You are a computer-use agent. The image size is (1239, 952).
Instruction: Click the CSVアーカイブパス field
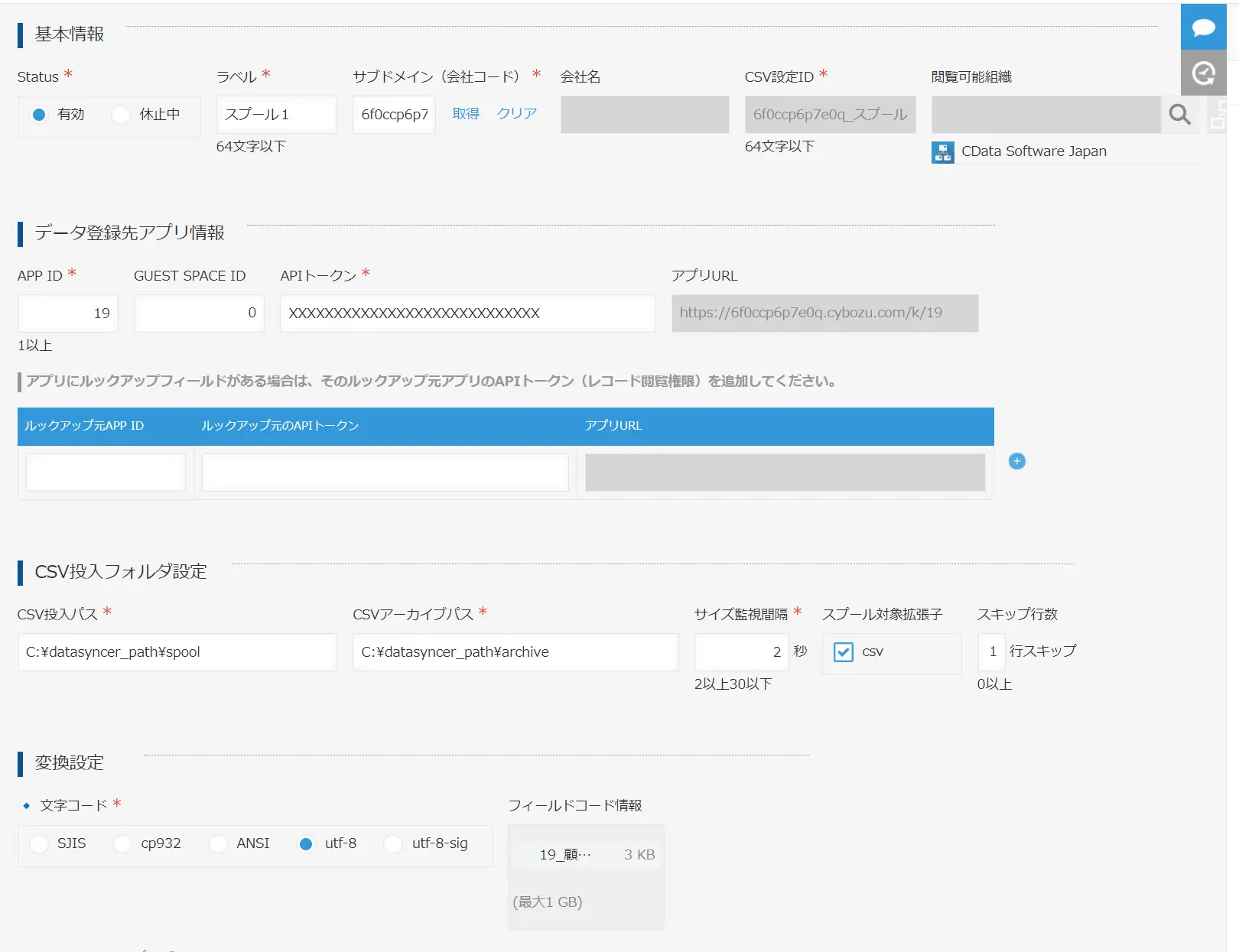[515, 652]
